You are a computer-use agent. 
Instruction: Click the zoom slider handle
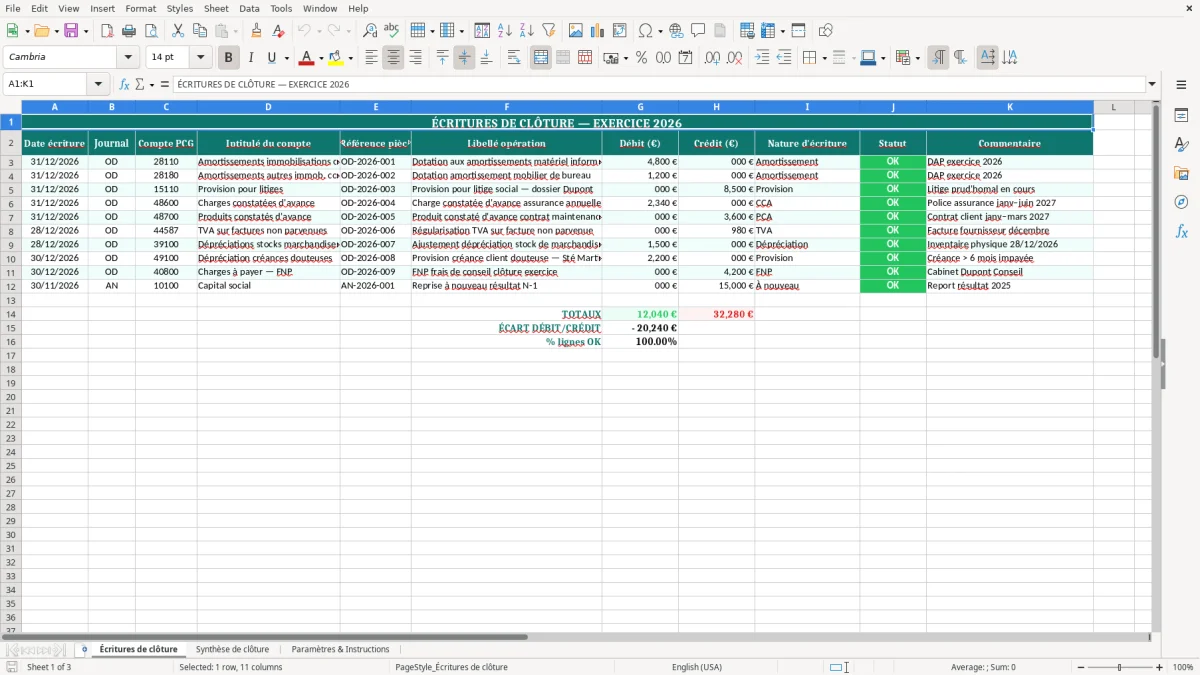click(x=1120, y=667)
